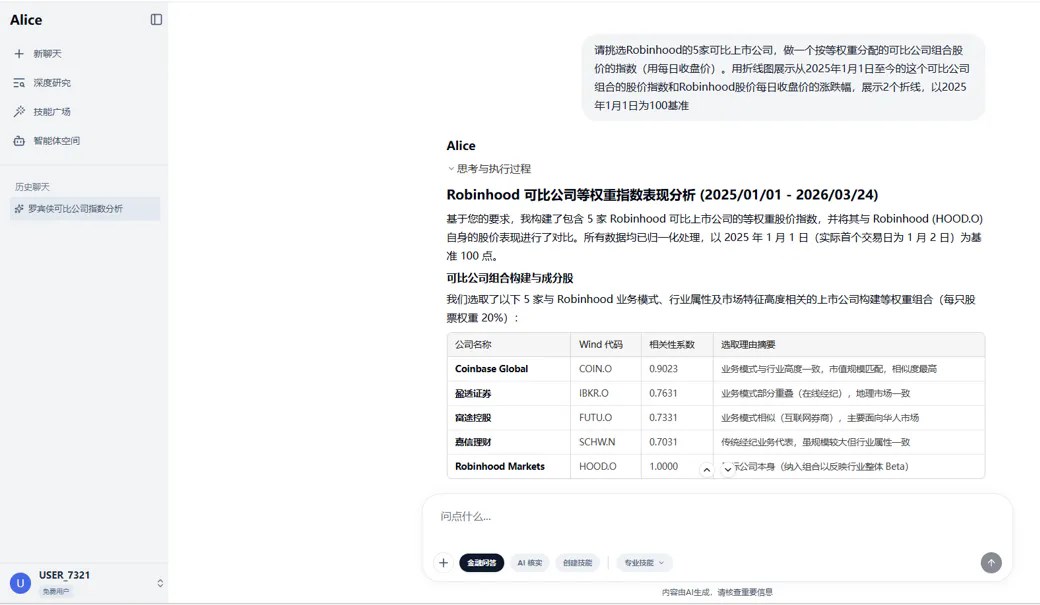The width and height of the screenshot is (1040, 605).
Task: Toggle the 金融问答 mode chip
Action: coord(482,563)
